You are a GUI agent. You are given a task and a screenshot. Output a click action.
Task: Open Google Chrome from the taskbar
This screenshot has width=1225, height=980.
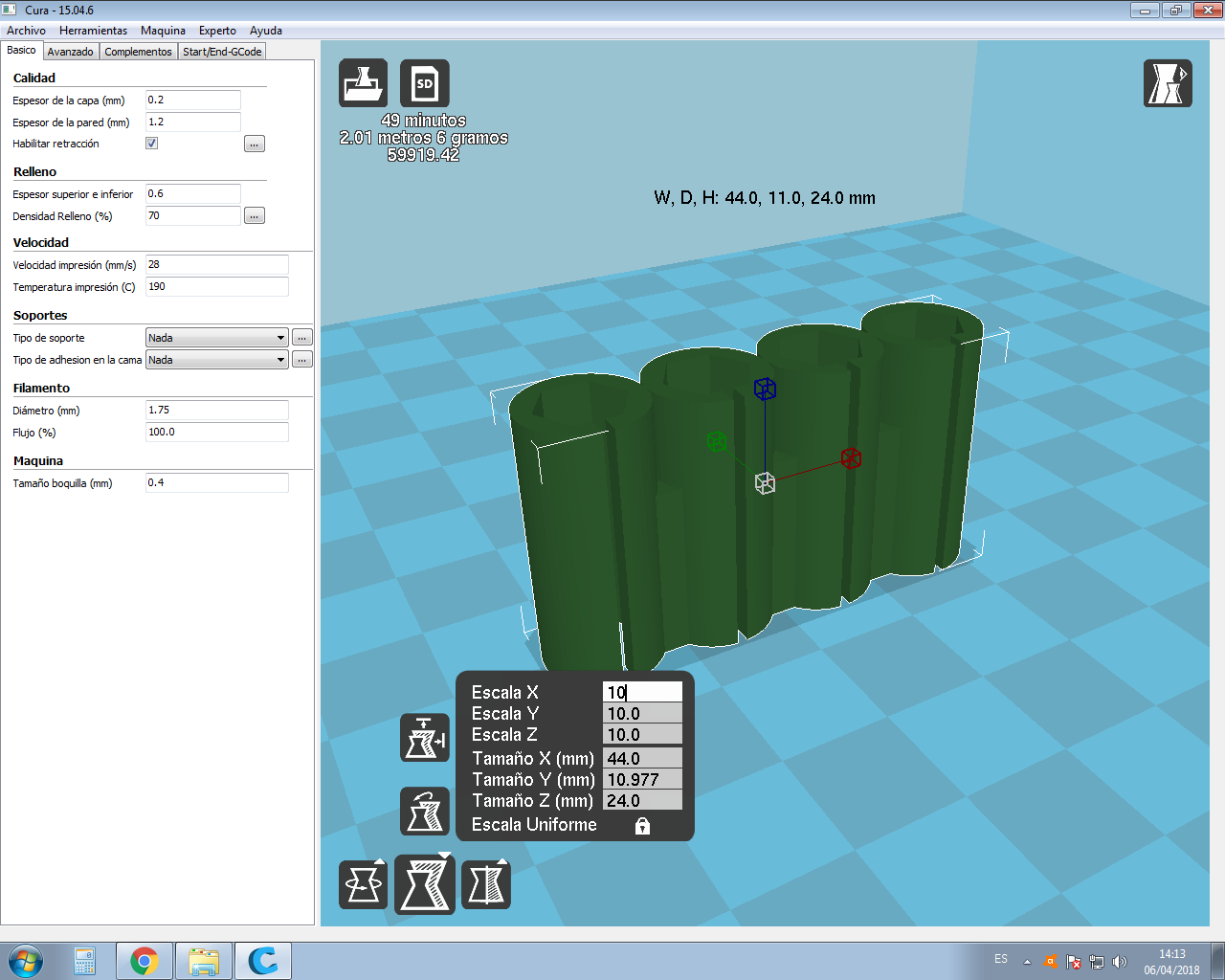tap(145, 961)
